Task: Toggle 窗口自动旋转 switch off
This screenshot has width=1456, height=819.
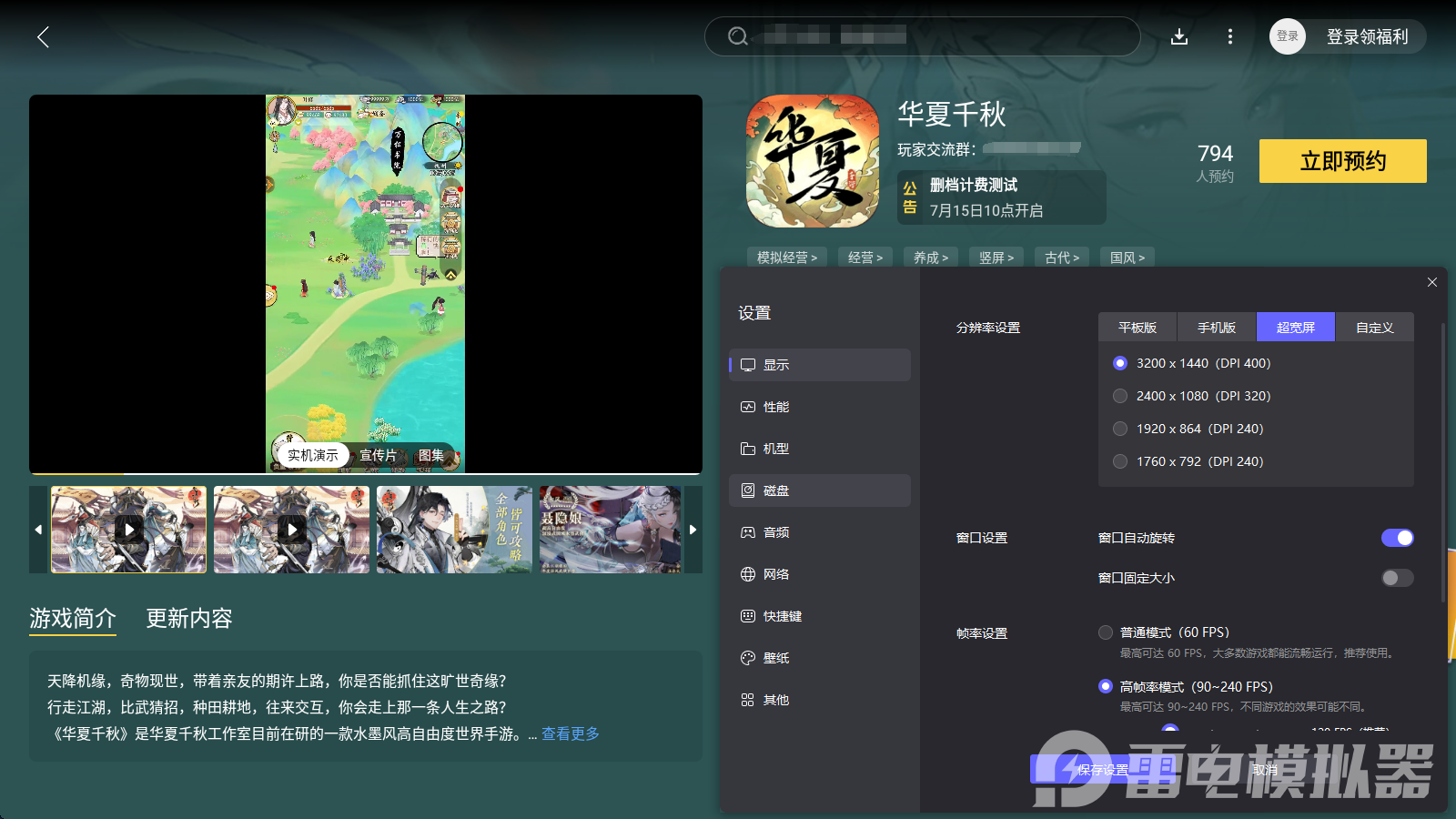Action: tap(1398, 538)
